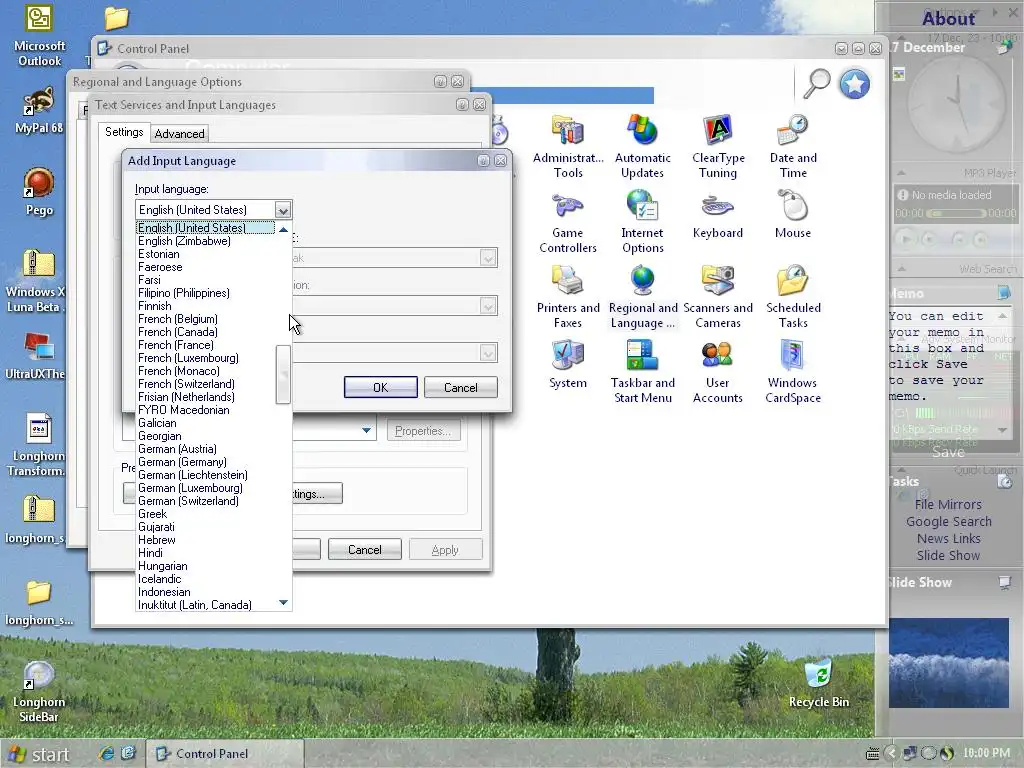1024x768 pixels.
Task: Open ClearType Tuning icon
Action: point(718,147)
